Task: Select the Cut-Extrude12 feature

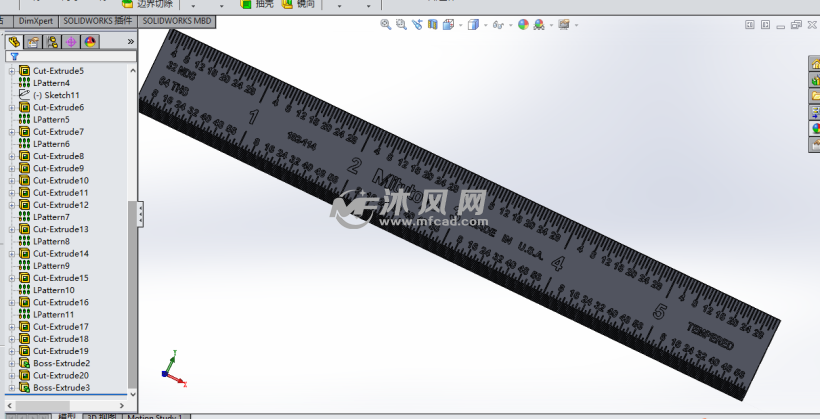Action: click(x=61, y=205)
